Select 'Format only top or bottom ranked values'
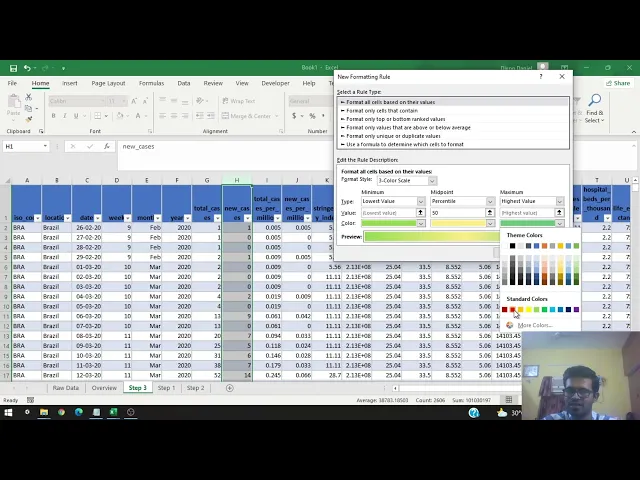 453,119
